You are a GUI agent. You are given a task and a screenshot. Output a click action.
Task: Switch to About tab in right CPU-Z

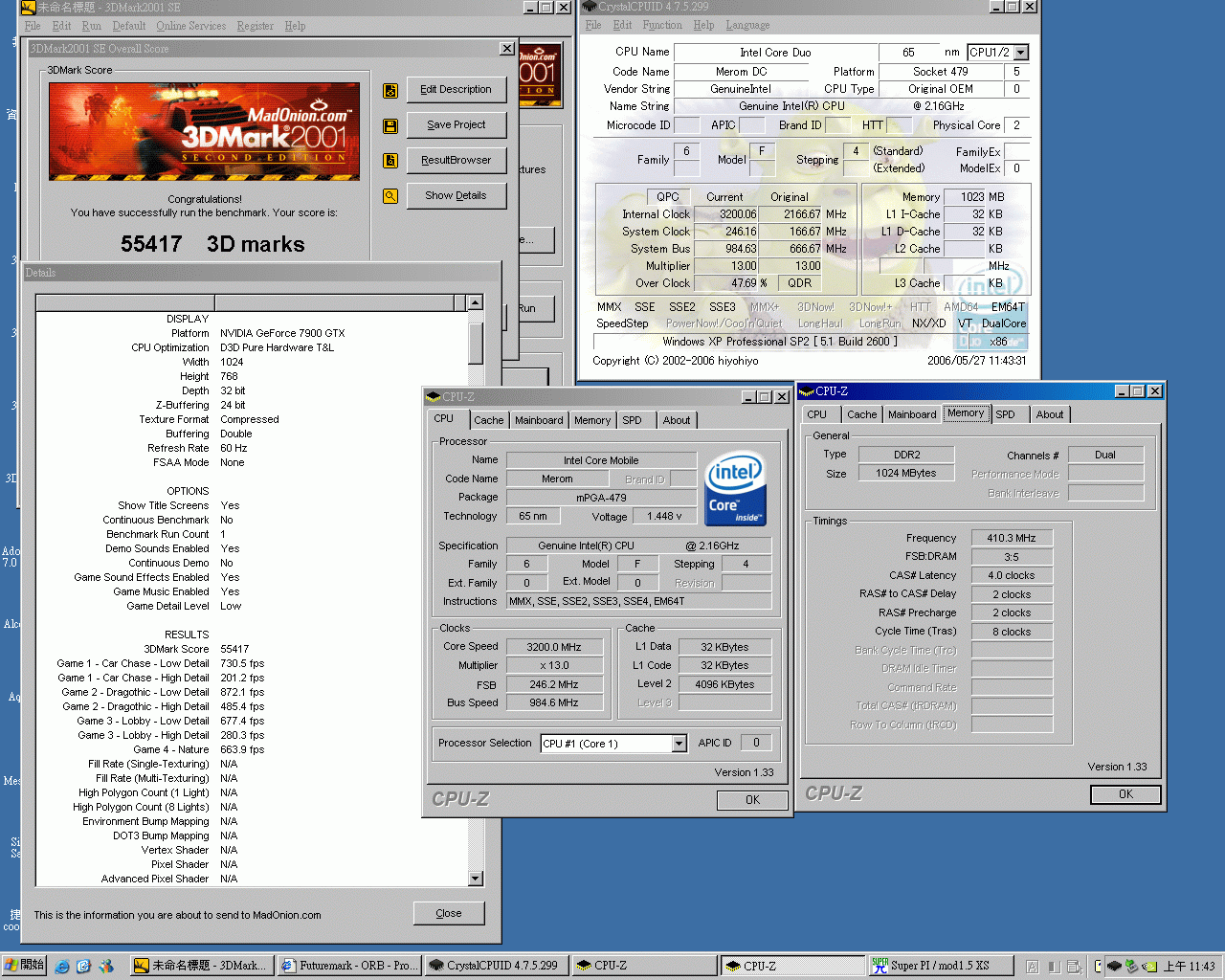coord(1050,414)
